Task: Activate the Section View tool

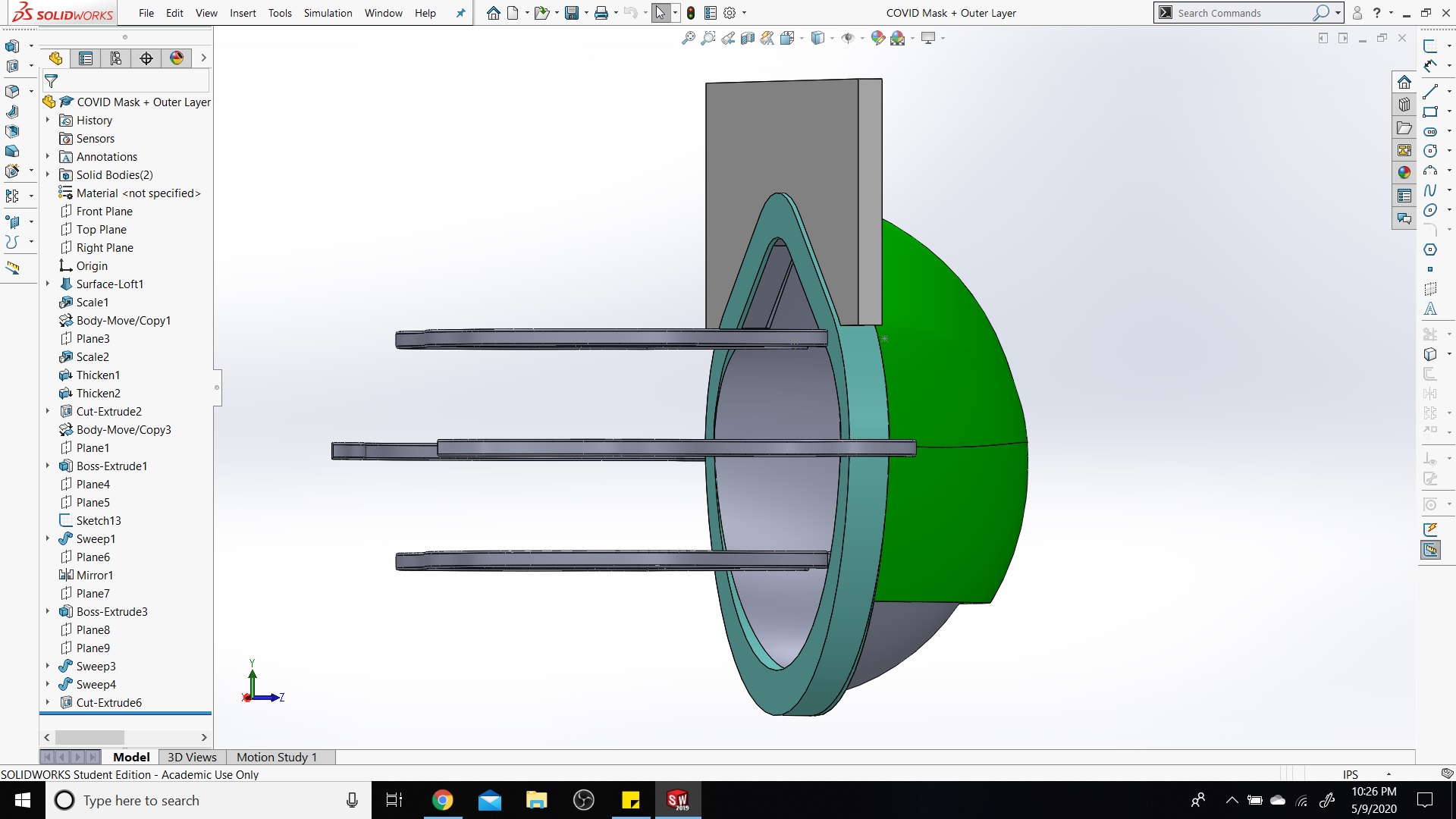Action: pyautogui.click(x=748, y=38)
